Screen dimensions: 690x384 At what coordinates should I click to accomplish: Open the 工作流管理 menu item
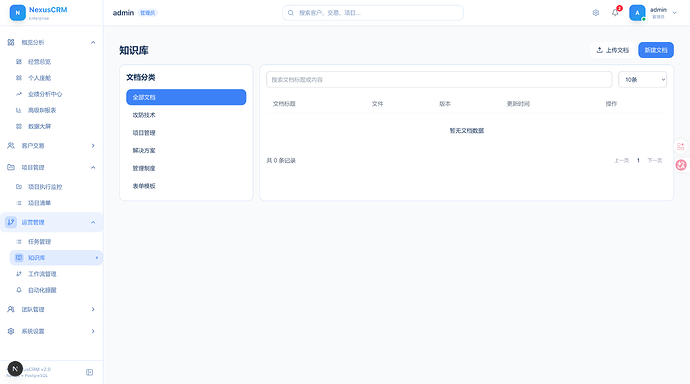[56, 274]
